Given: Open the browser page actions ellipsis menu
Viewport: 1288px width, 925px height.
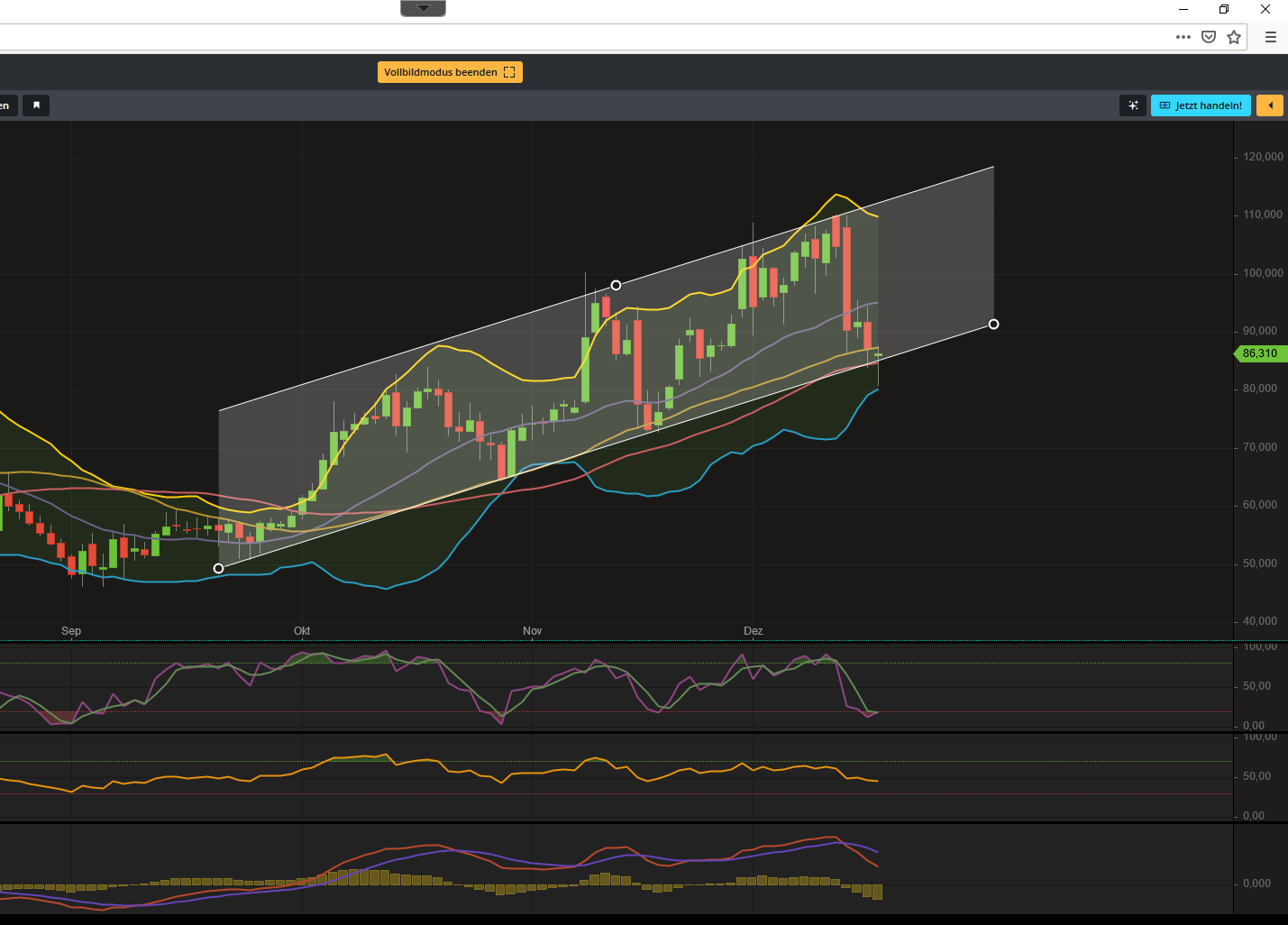Looking at the screenshot, I should [1183, 37].
